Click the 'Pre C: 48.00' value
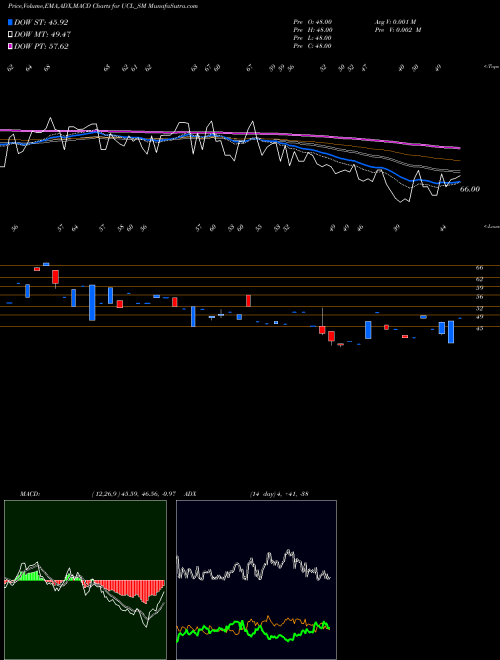The height and width of the screenshot is (660, 500). 313,46
